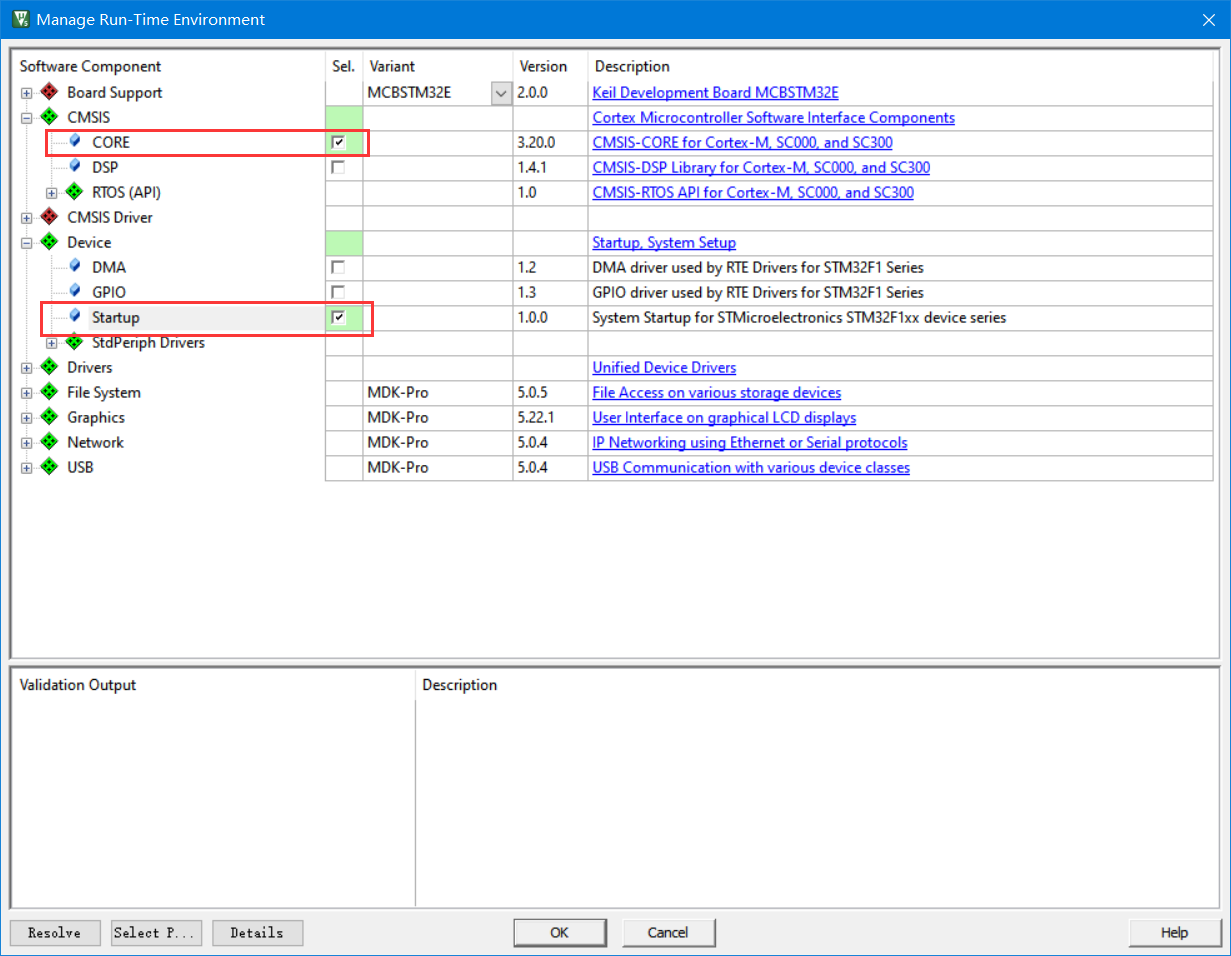The width and height of the screenshot is (1231, 956).
Task: Click the USB green diamond icon
Action: pos(50,467)
